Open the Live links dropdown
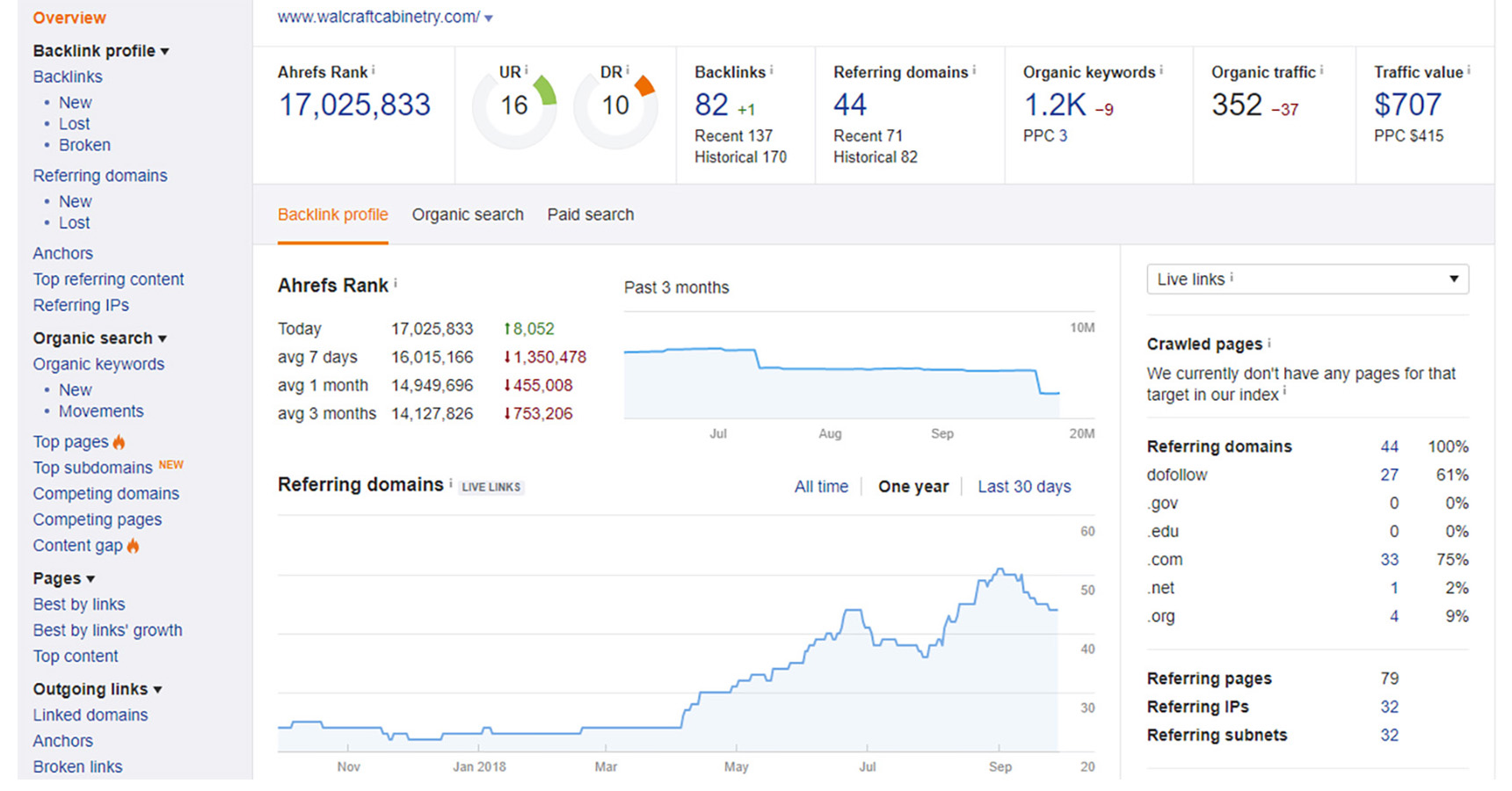The width and height of the screenshot is (1512, 791). 1307,279
